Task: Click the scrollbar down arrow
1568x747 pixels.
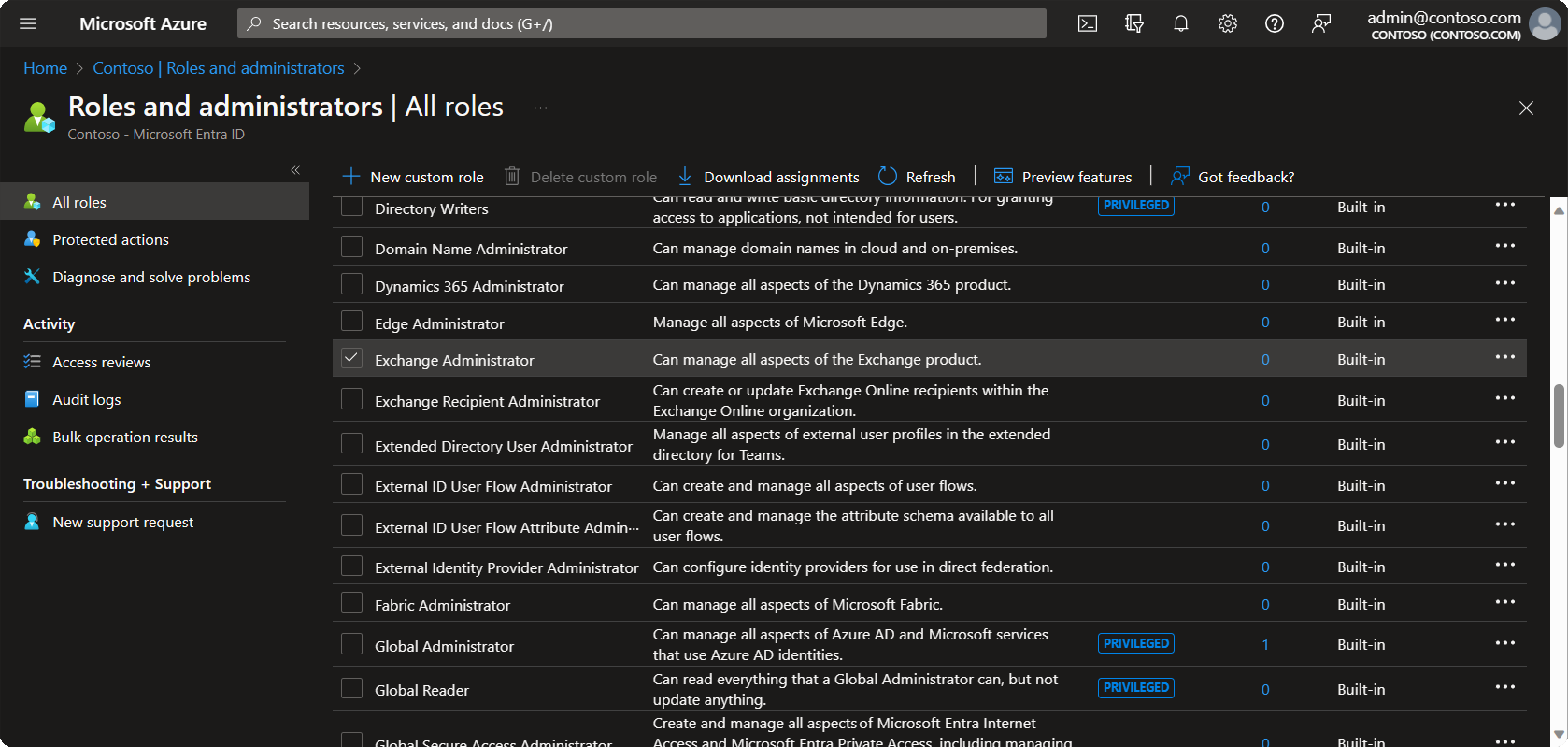Action: [x=1559, y=735]
